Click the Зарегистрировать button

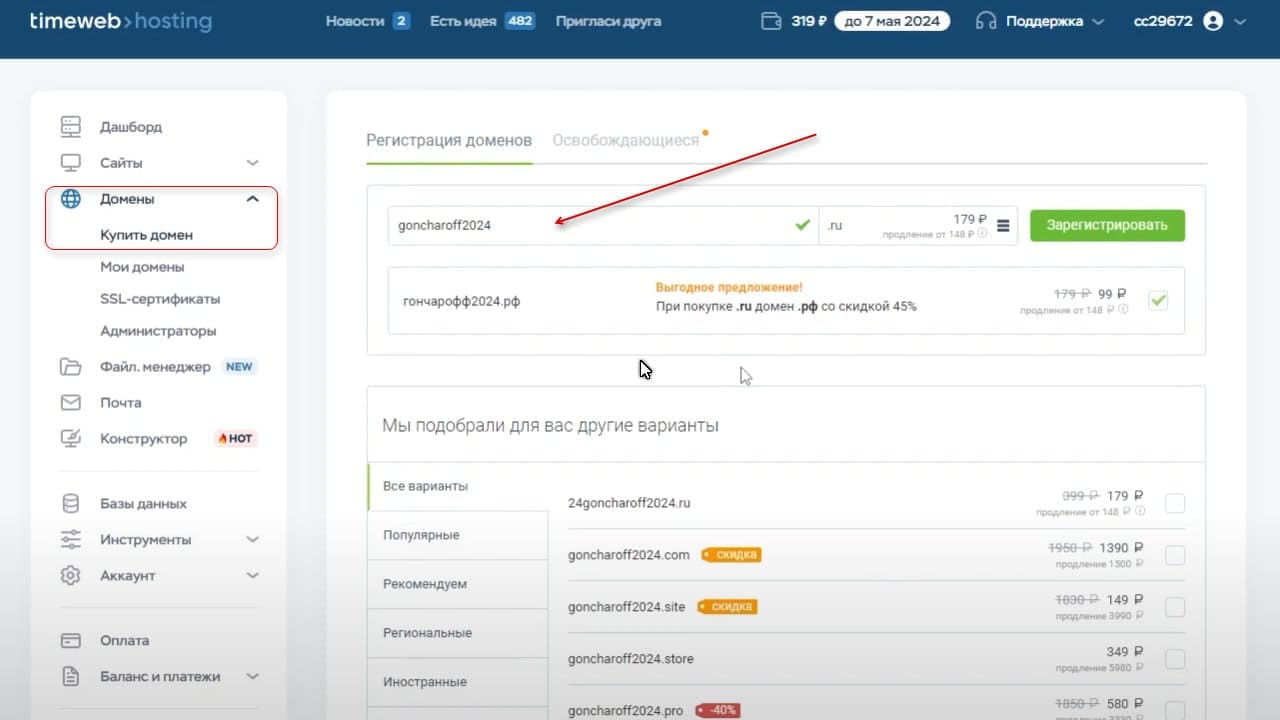point(1107,225)
